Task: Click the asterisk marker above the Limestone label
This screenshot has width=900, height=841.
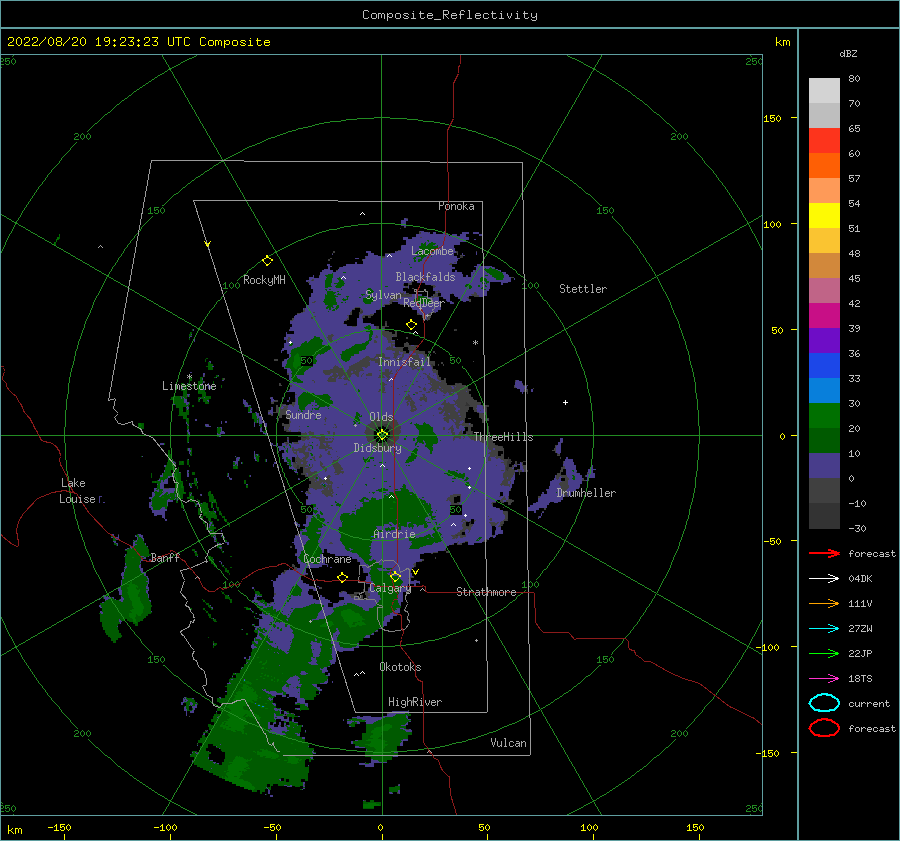Action: point(189,377)
